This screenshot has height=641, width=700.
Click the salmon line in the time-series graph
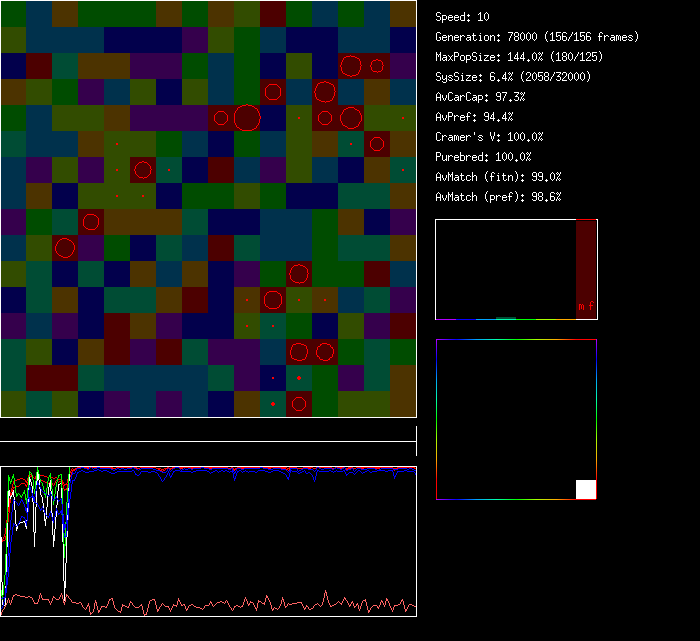(x=200, y=606)
